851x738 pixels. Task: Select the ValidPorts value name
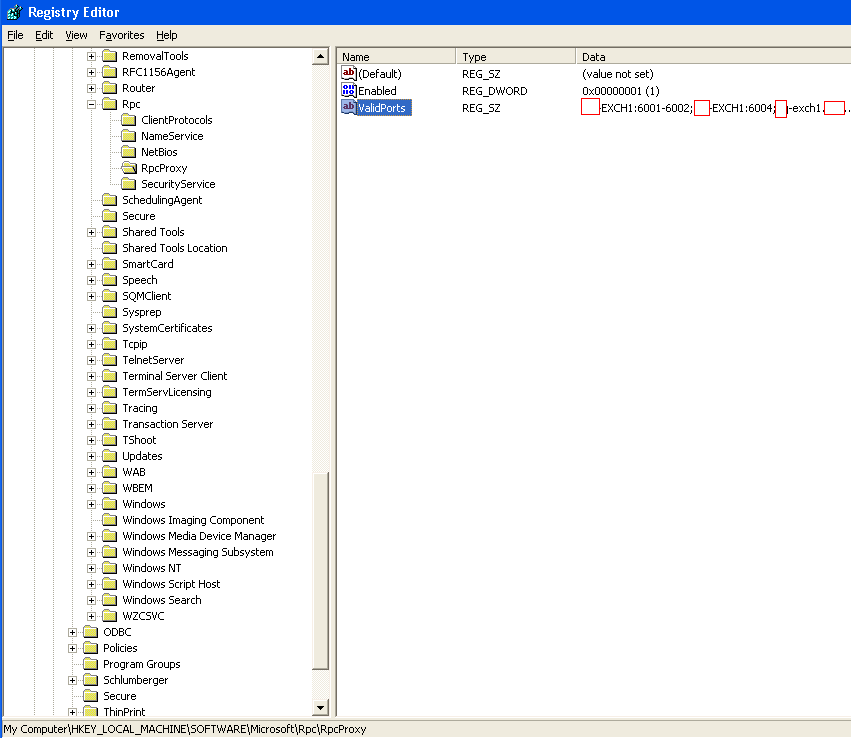(x=382, y=108)
